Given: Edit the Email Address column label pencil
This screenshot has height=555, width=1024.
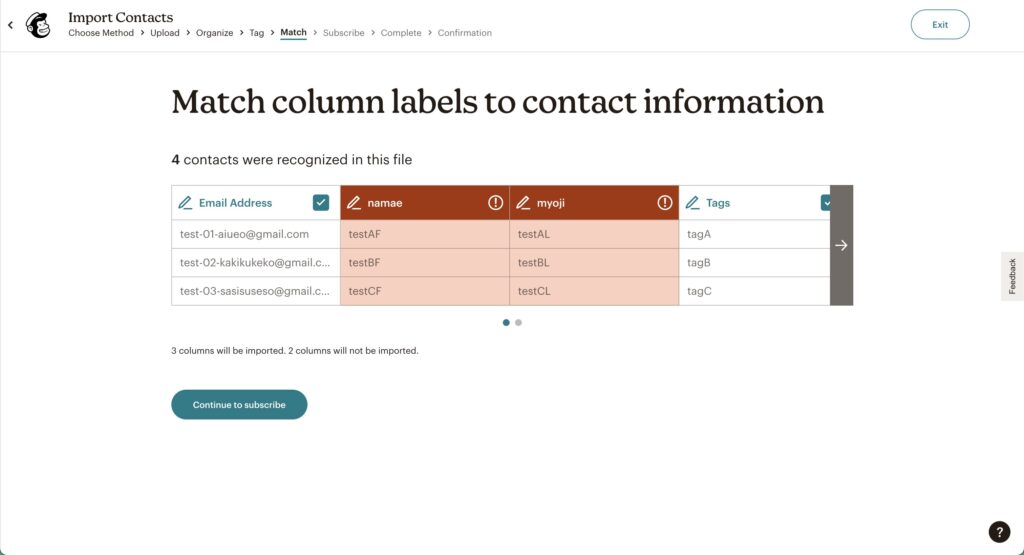Looking at the screenshot, I should coord(185,203).
